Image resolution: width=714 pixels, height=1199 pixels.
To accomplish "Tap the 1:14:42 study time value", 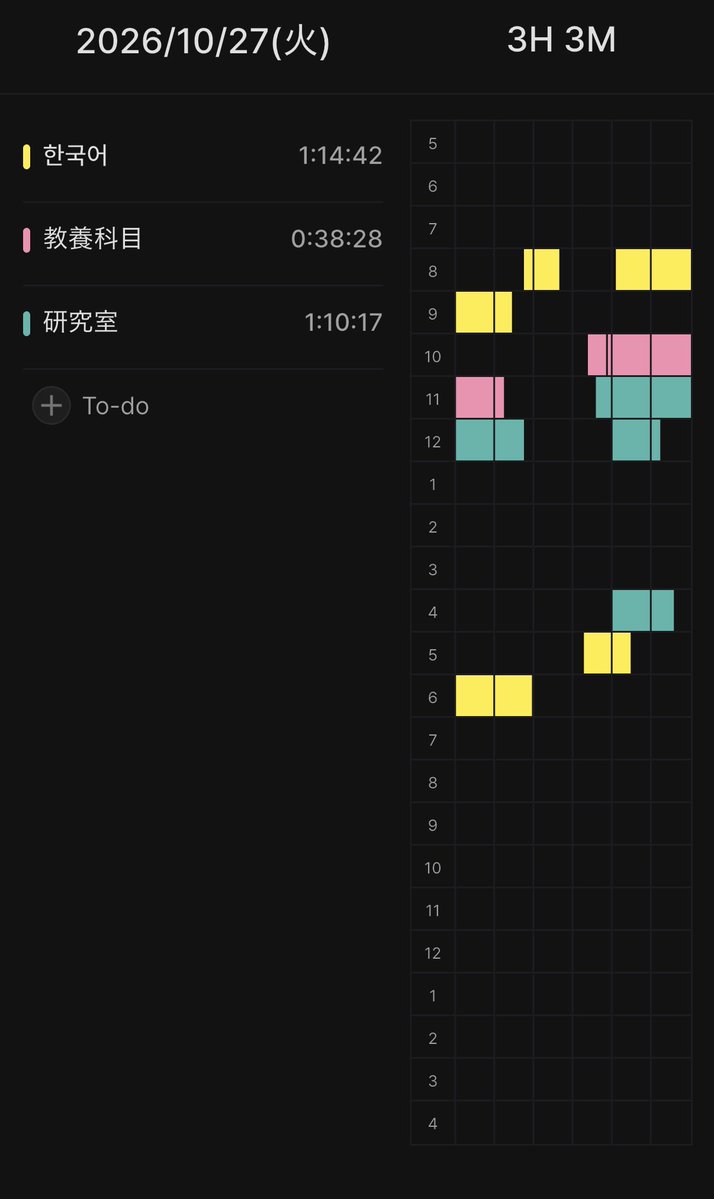I will (340, 156).
